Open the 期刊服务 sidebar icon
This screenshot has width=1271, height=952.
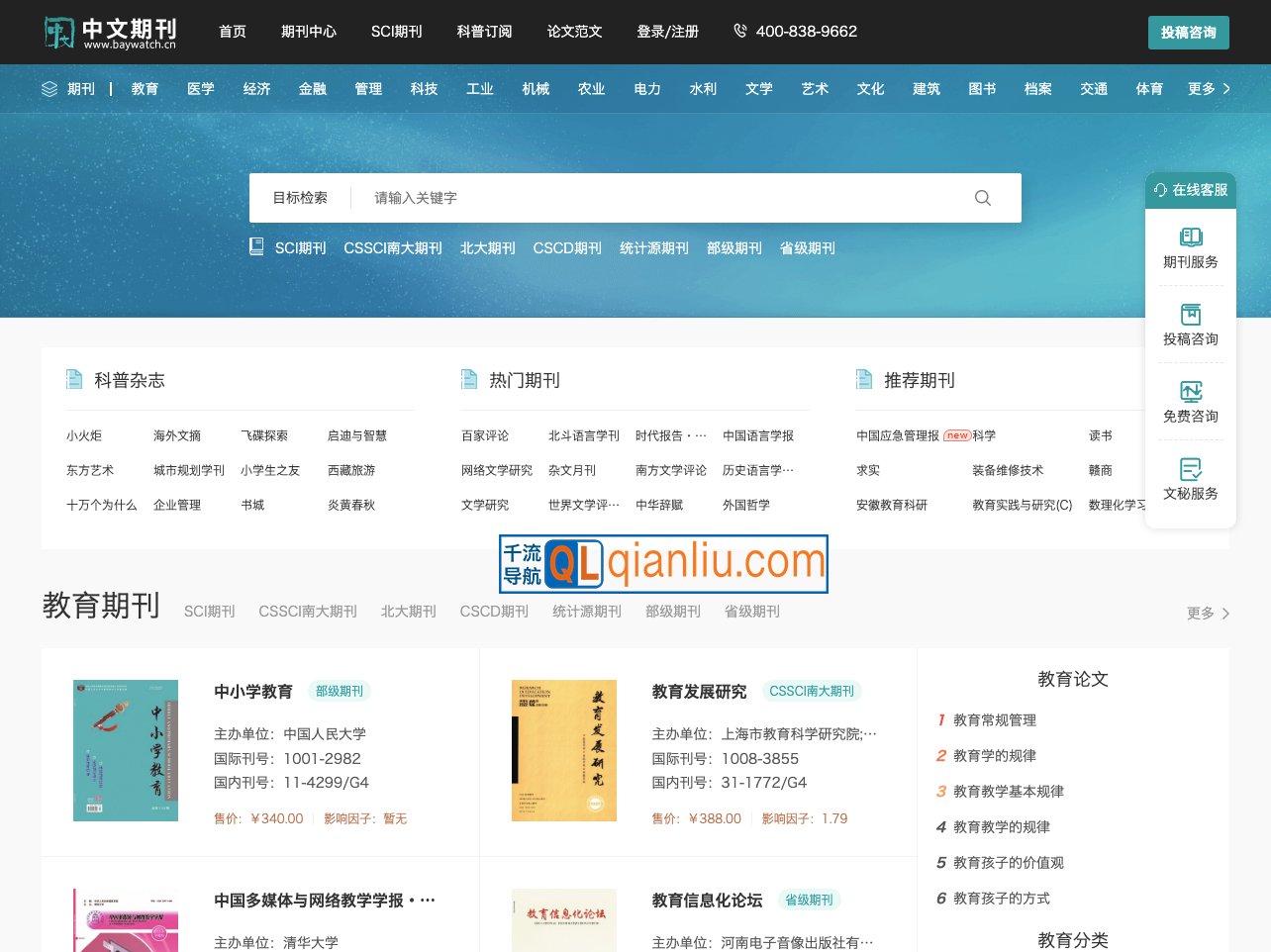(1191, 238)
